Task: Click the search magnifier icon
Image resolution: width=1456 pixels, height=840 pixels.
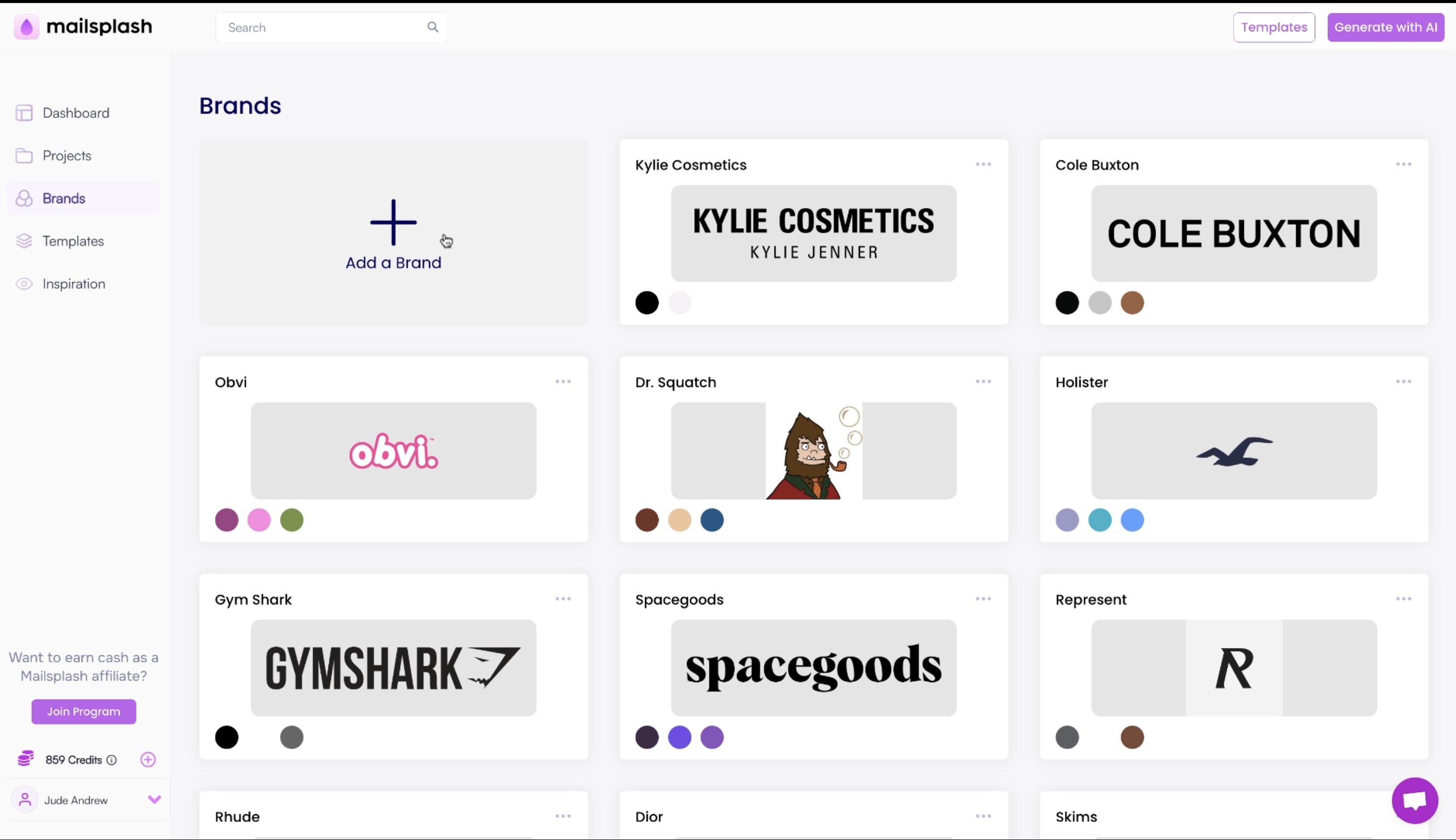Action: (x=433, y=27)
